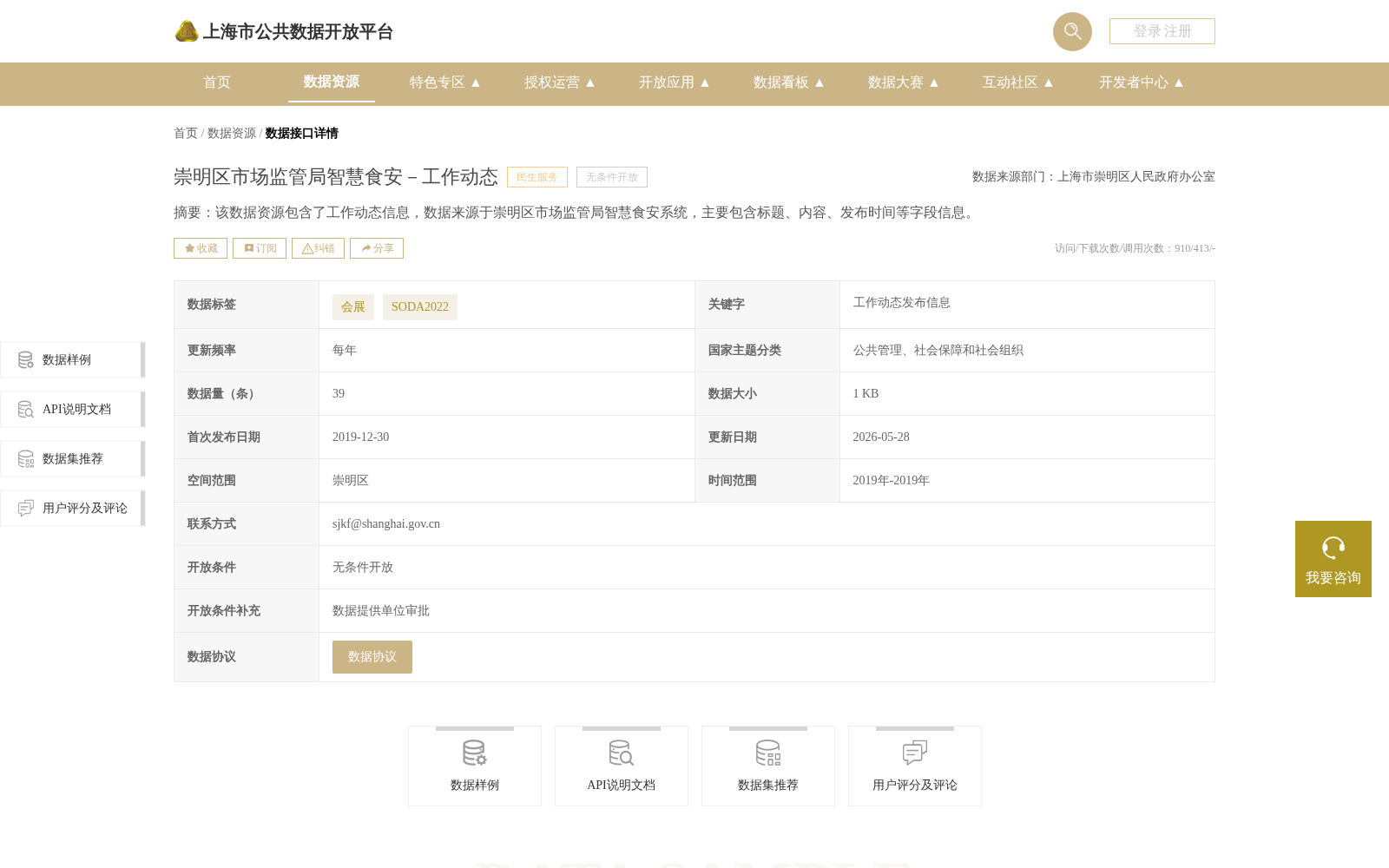Click 数据样例 label in left sidebar
This screenshot has width=1389, height=868.
click(x=67, y=360)
